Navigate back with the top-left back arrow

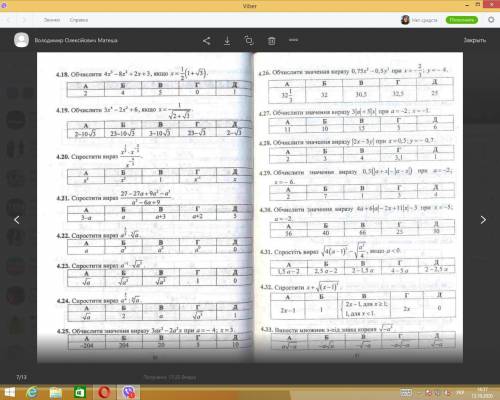(9, 20)
